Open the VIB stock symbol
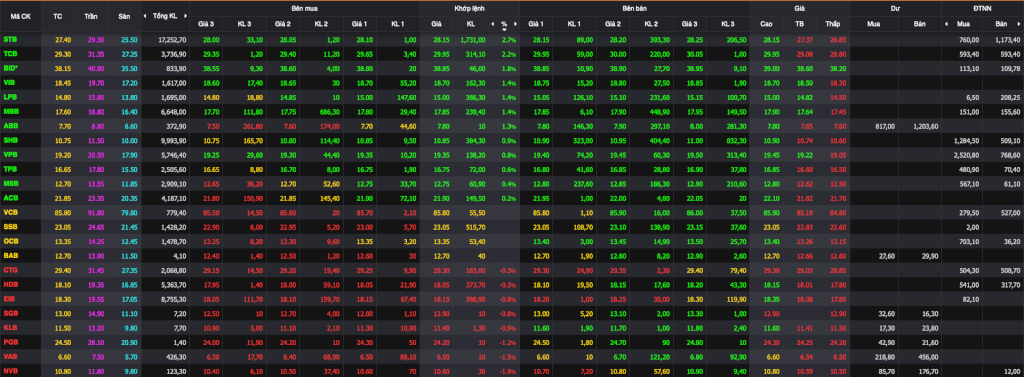This screenshot has height=377, width=1024. (9, 82)
